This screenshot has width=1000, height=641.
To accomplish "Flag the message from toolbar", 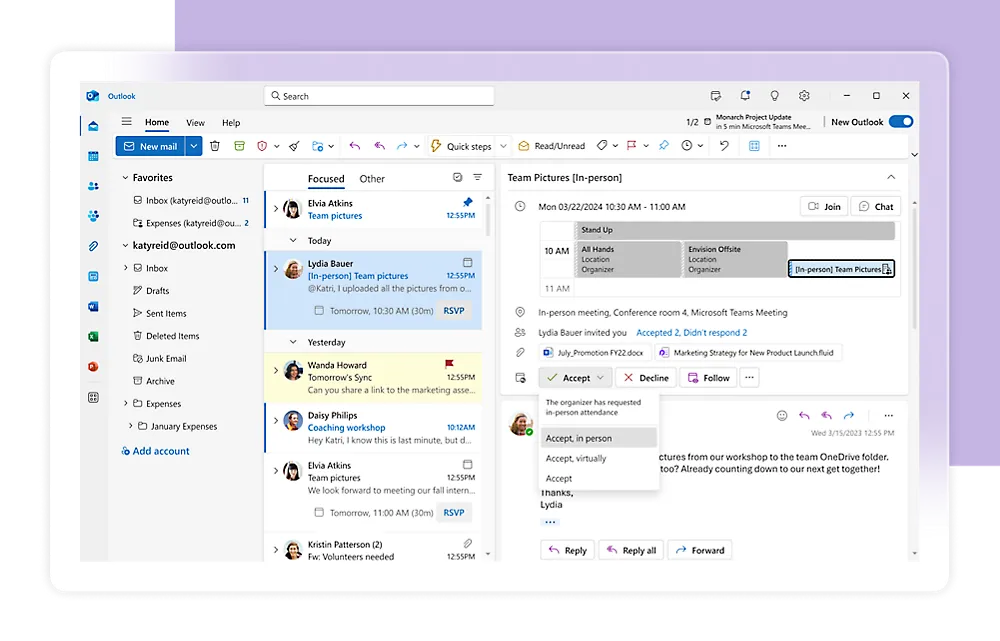I will click(631, 145).
